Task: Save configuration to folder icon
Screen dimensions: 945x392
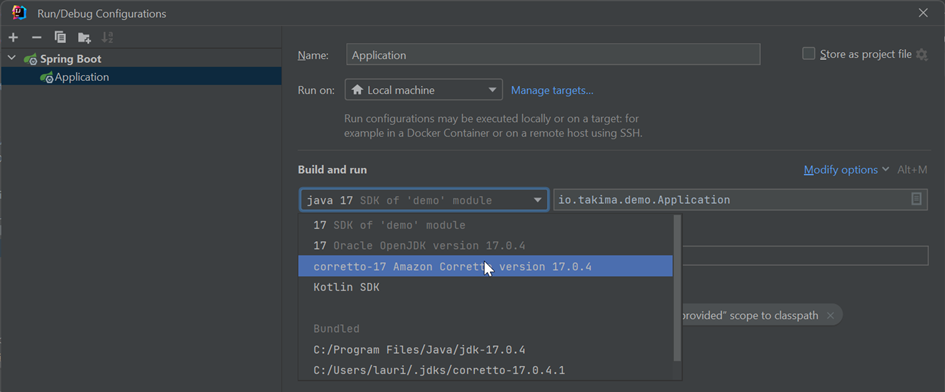Action: (84, 37)
